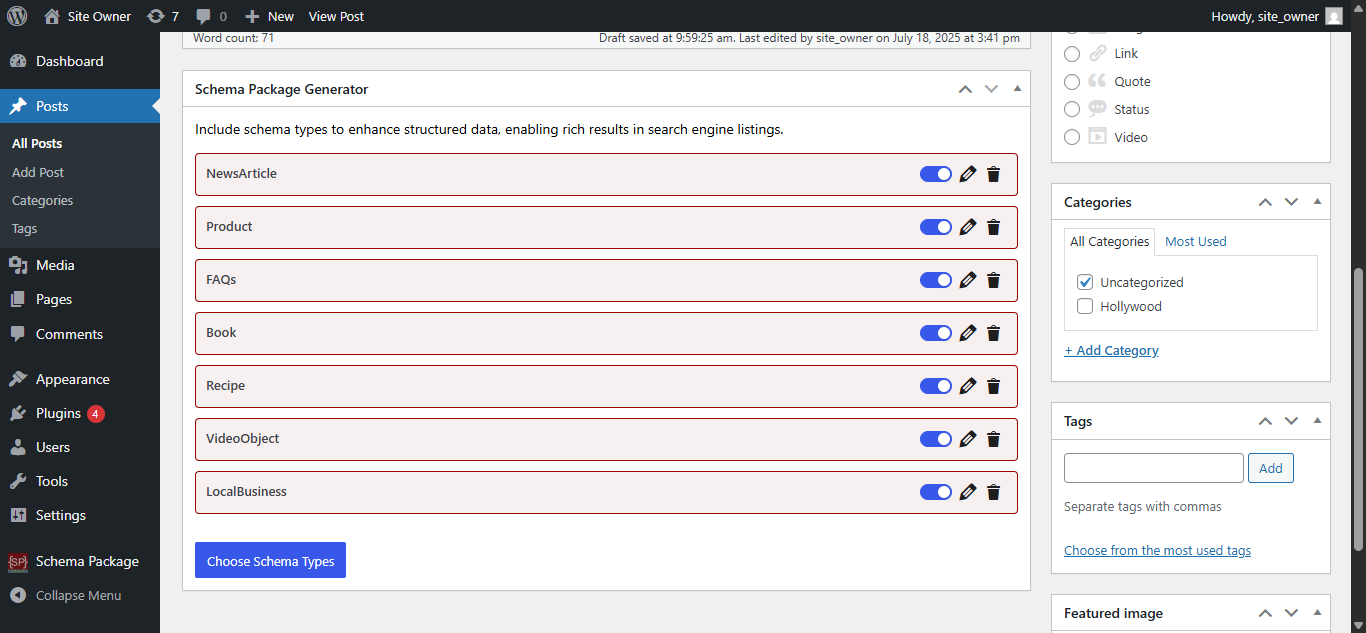
Task: Turn off the FAQs schema toggle
Action: click(x=936, y=280)
